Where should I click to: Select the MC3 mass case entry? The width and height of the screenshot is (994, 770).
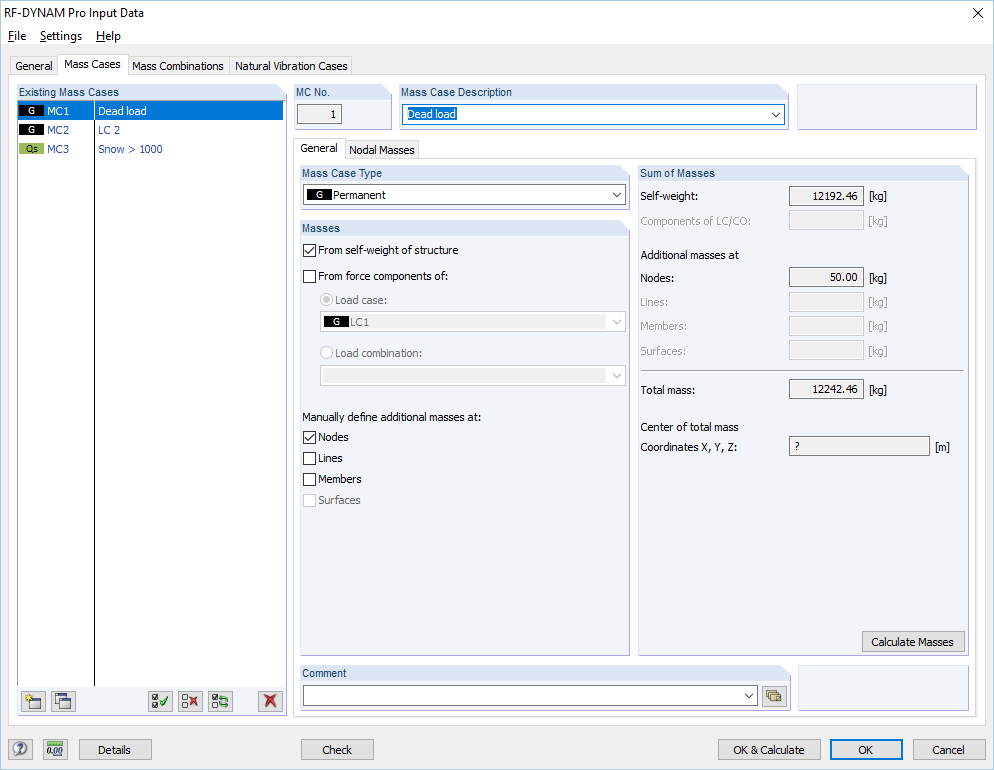(x=150, y=149)
